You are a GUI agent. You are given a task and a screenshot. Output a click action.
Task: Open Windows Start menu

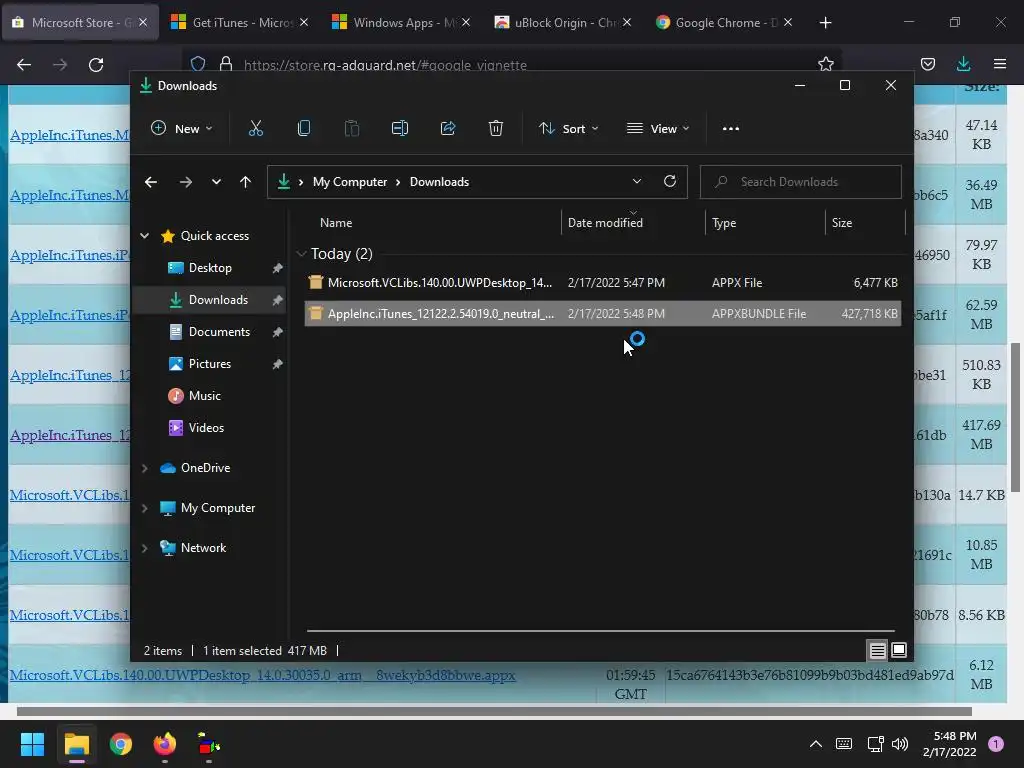pos(32,744)
